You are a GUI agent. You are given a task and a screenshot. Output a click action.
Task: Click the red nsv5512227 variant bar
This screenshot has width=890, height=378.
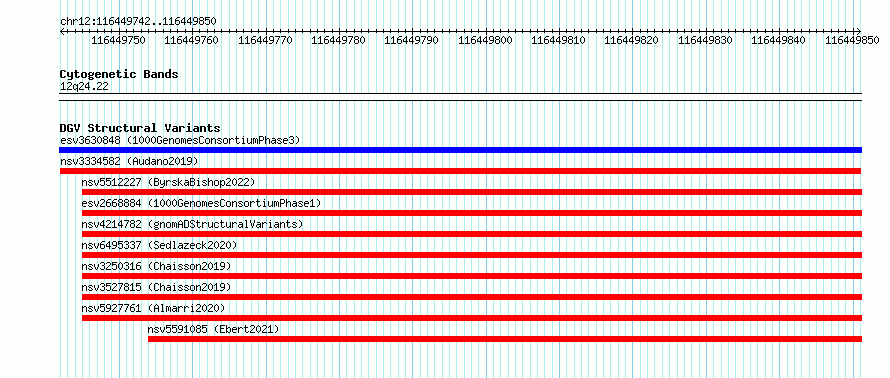coord(472,192)
